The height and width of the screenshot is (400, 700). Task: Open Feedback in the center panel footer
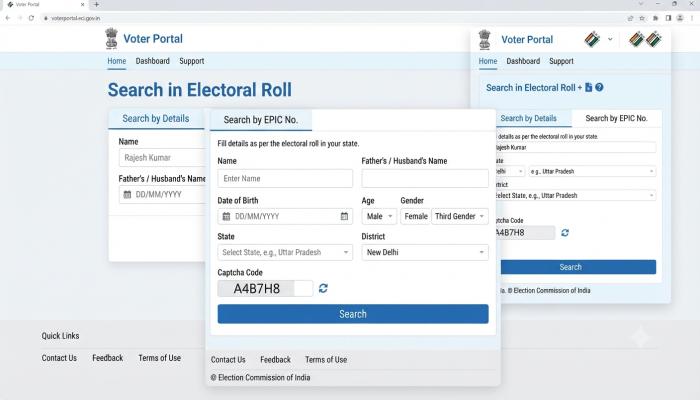pyautogui.click(x=275, y=359)
